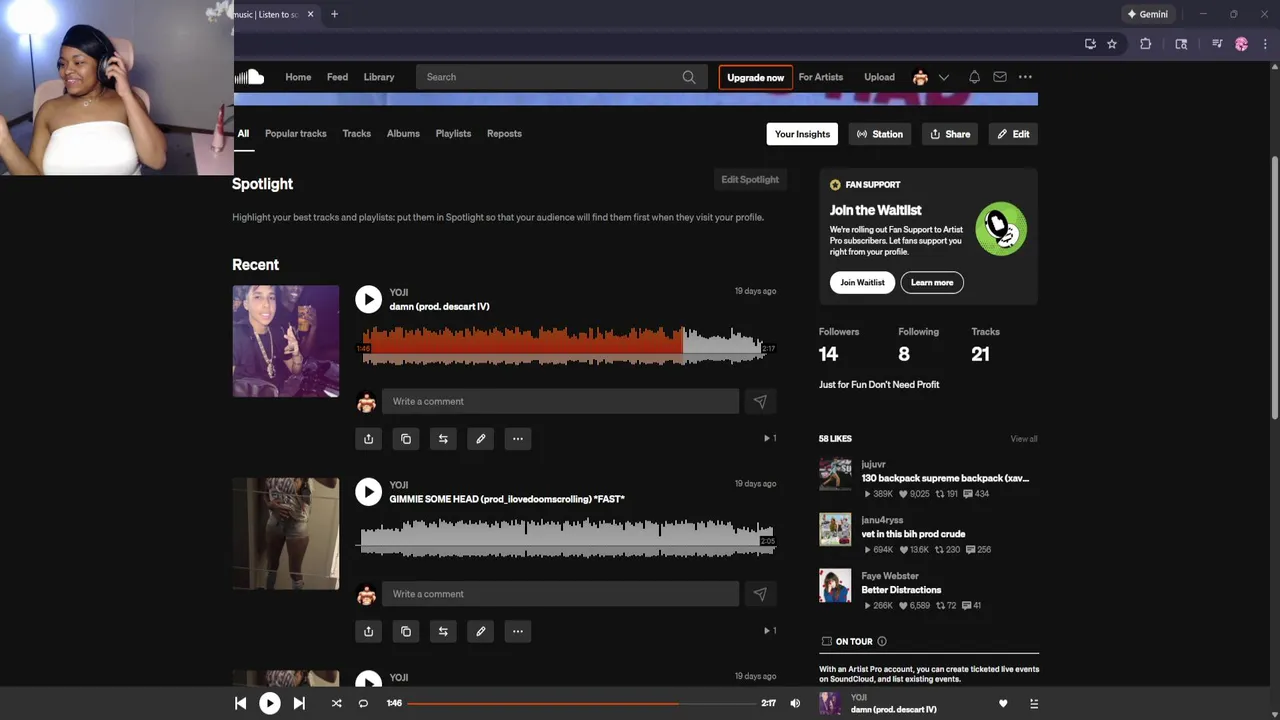Open more options for GIMMIE SOME HEAD
The width and height of the screenshot is (1280, 720).
point(518,631)
